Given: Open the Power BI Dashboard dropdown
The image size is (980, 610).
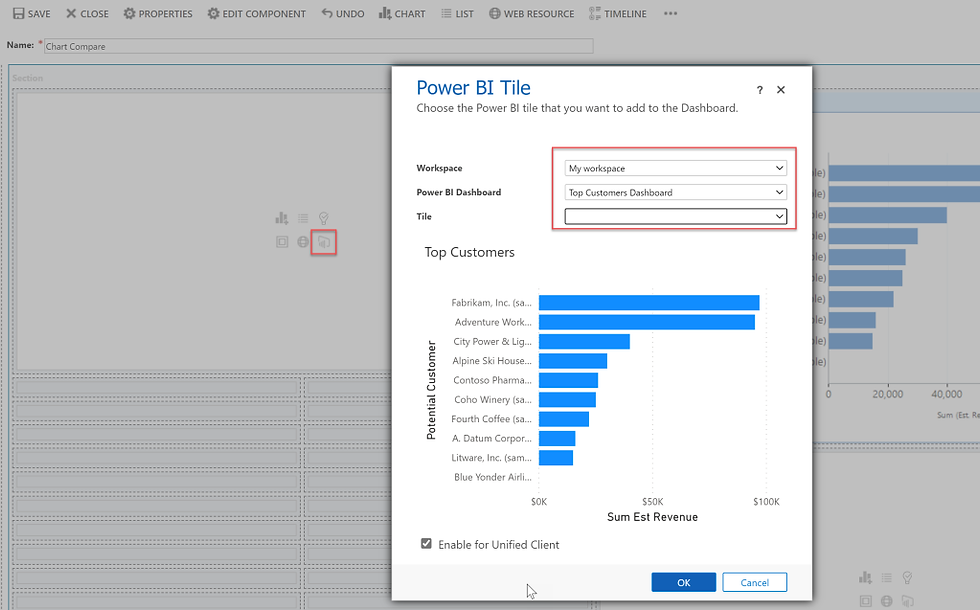Looking at the screenshot, I should [x=676, y=192].
